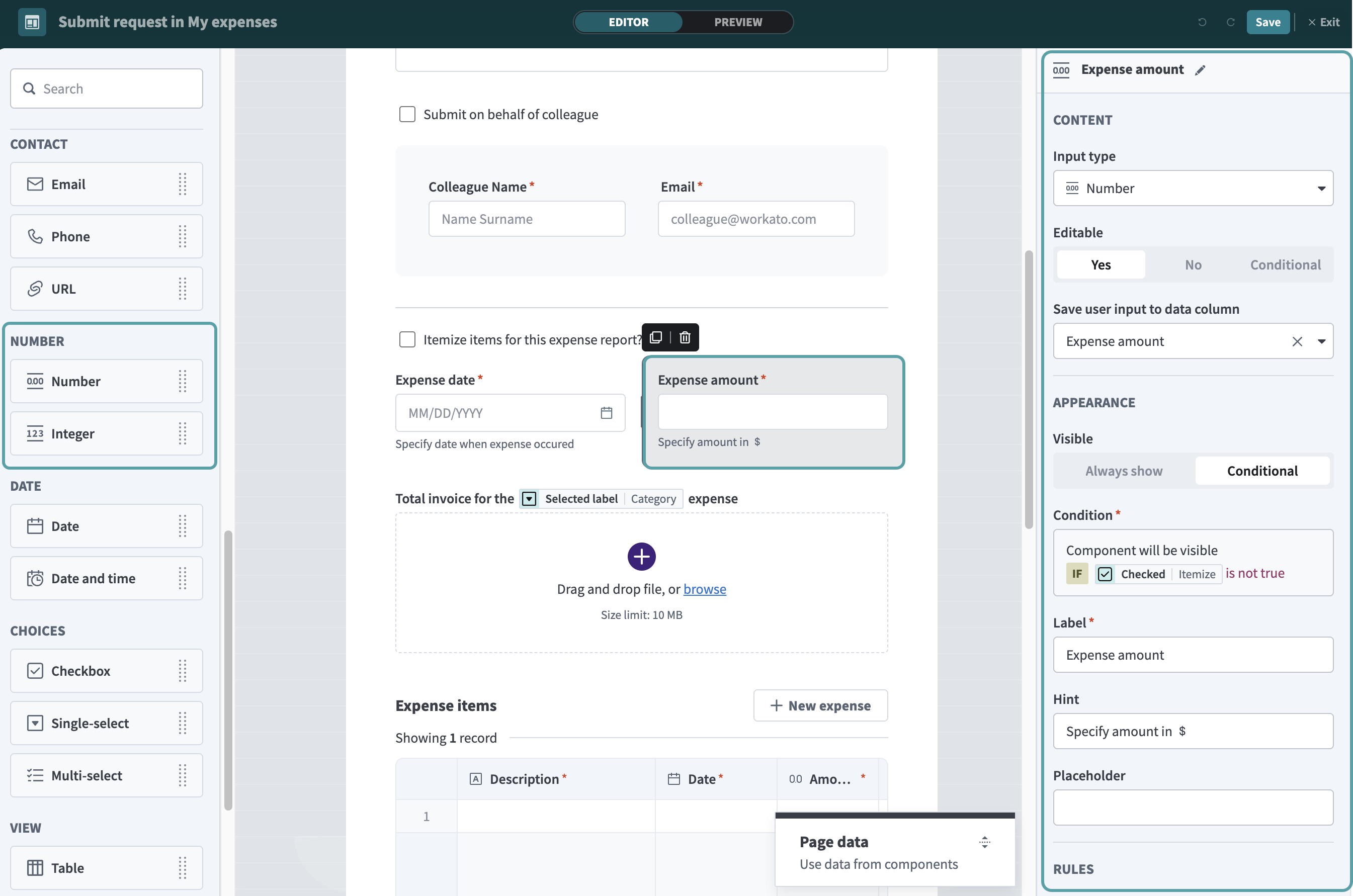
Task: Expand the Page data panel
Action: pyautogui.click(x=984, y=842)
